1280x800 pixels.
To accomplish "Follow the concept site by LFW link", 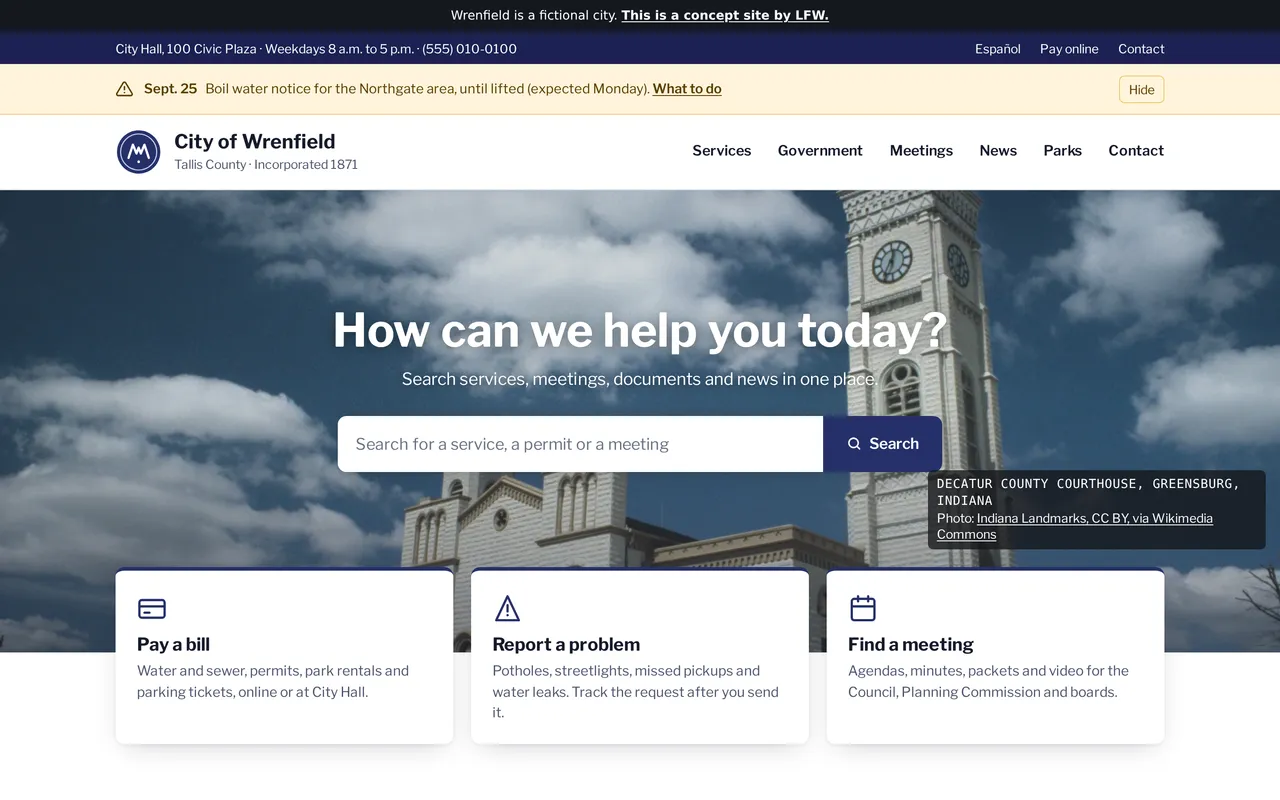I will [x=725, y=15].
